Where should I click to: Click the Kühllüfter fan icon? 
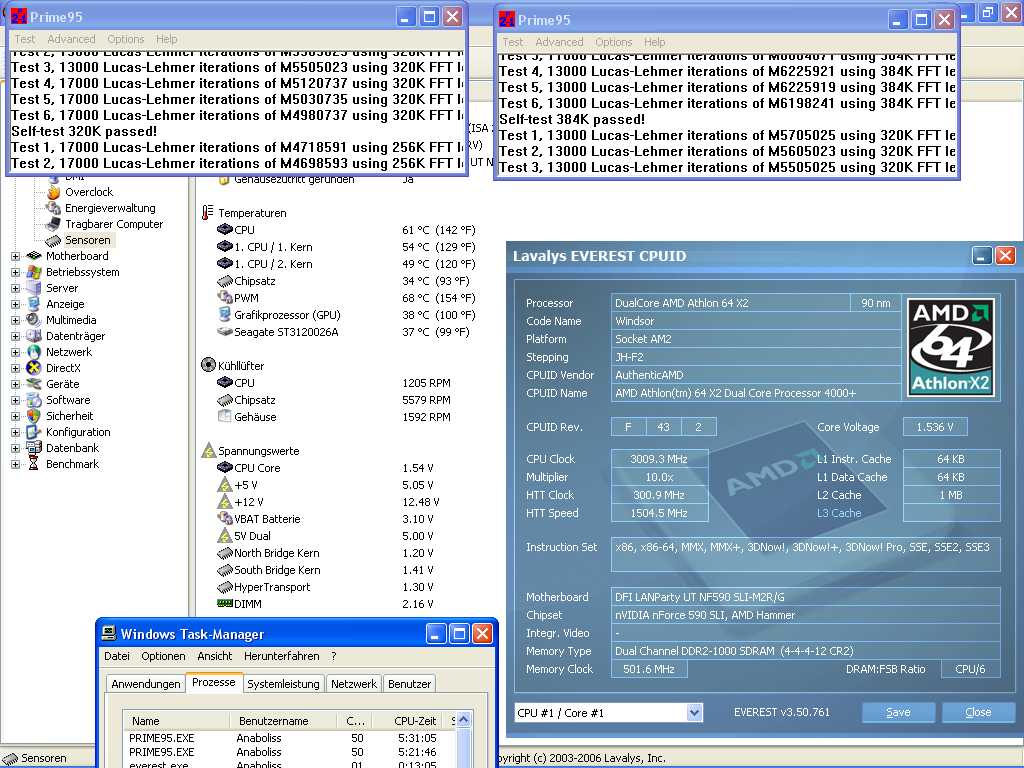208,365
